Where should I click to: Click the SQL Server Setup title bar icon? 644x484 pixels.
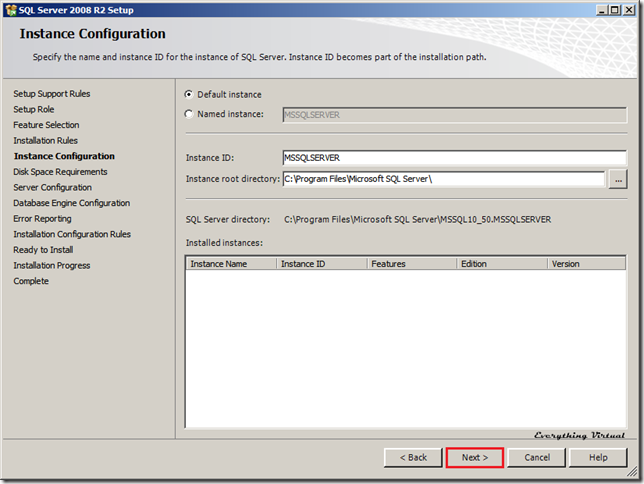pos(11,10)
